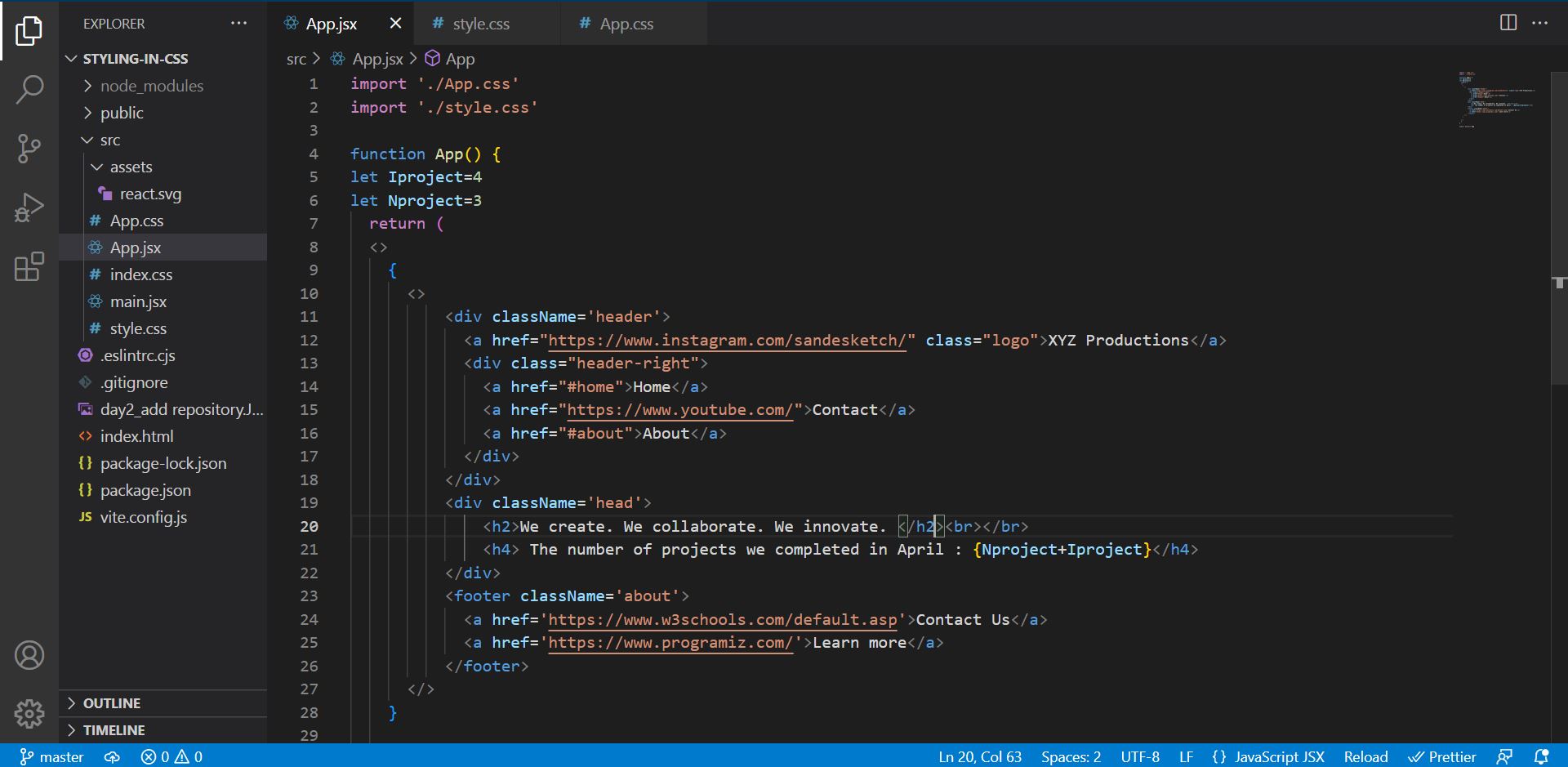Open the Accounts menu icon
The image size is (1568, 767).
pos(29,655)
